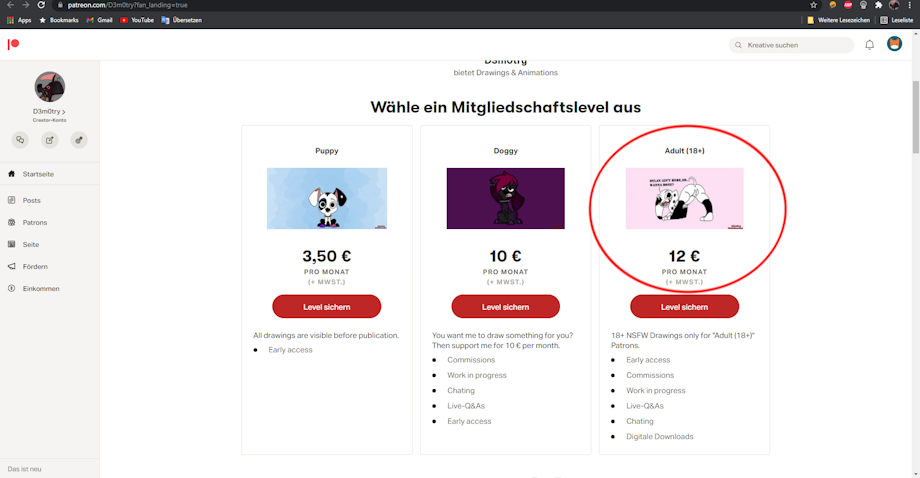Open the browser extensions puzzle icon

878,5
